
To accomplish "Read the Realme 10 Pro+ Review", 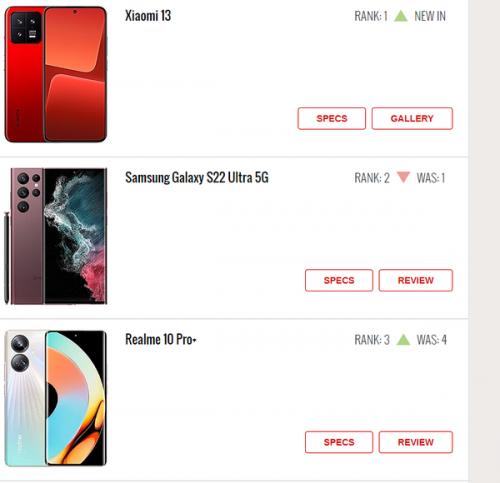I will (416, 442).
